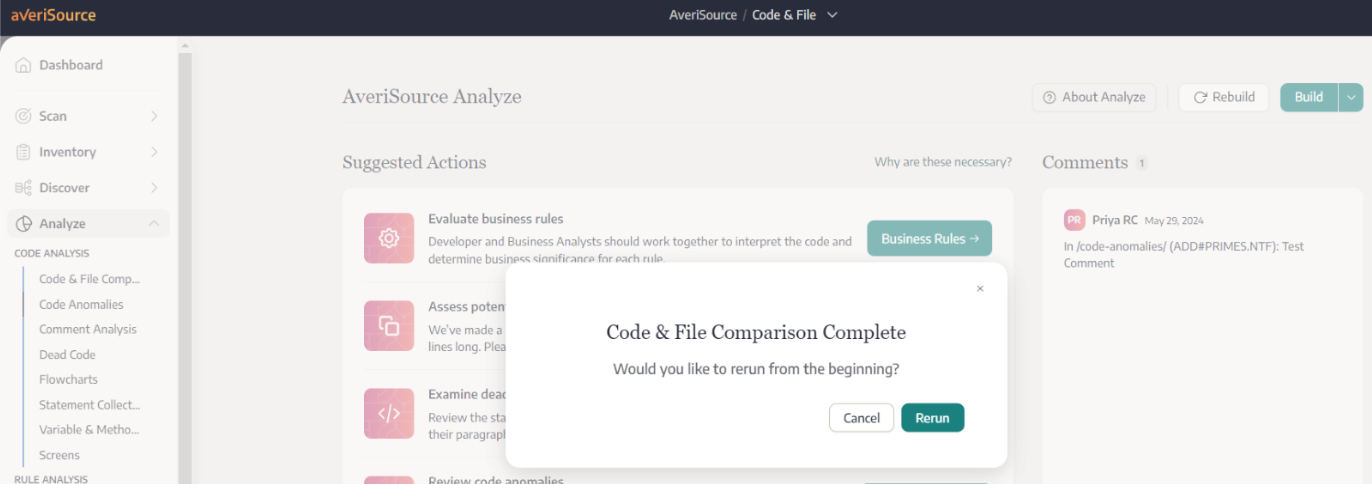
Task: Expand the Scan section chevron
Action: [x=154, y=116]
